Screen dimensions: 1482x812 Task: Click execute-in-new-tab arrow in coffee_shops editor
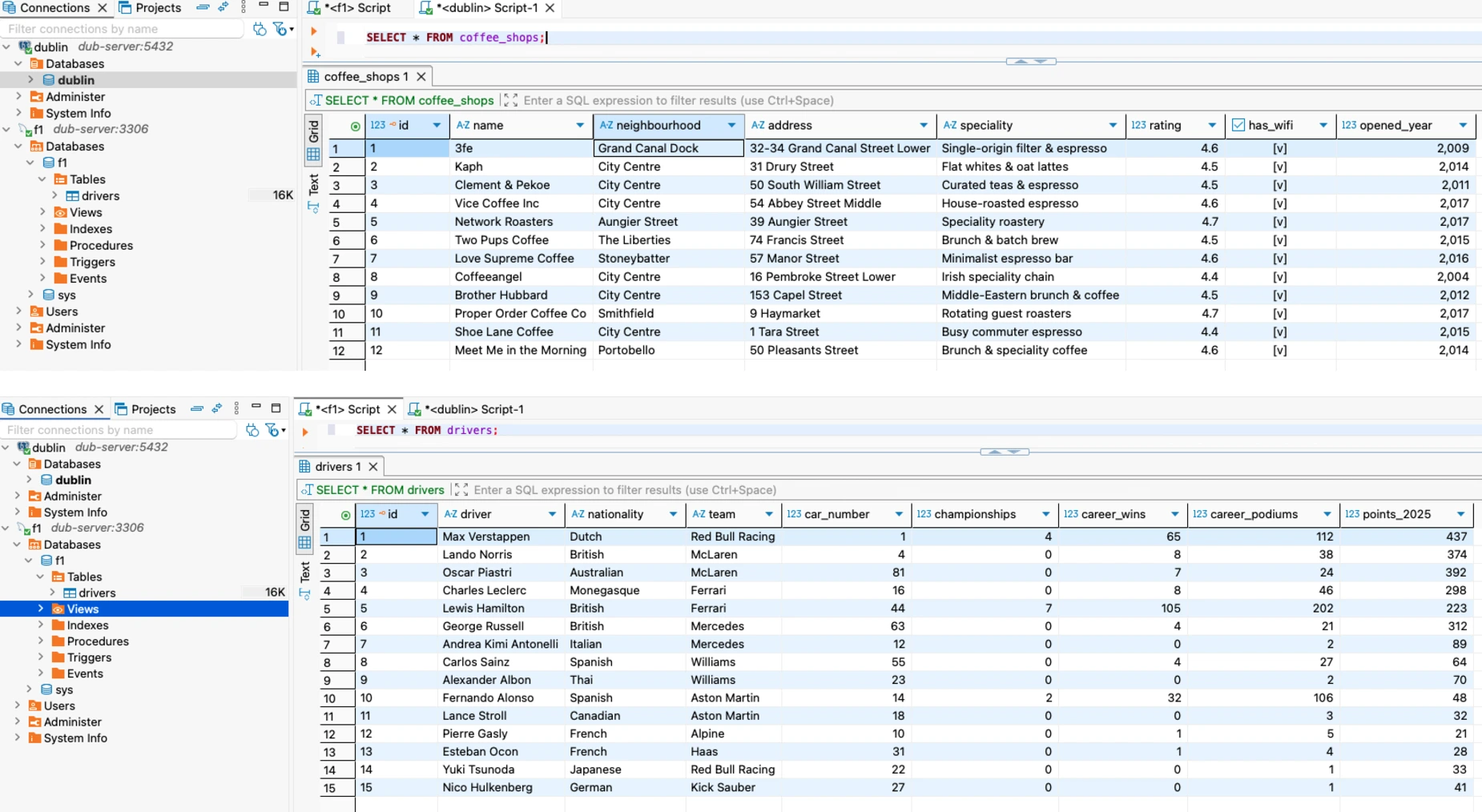316,53
